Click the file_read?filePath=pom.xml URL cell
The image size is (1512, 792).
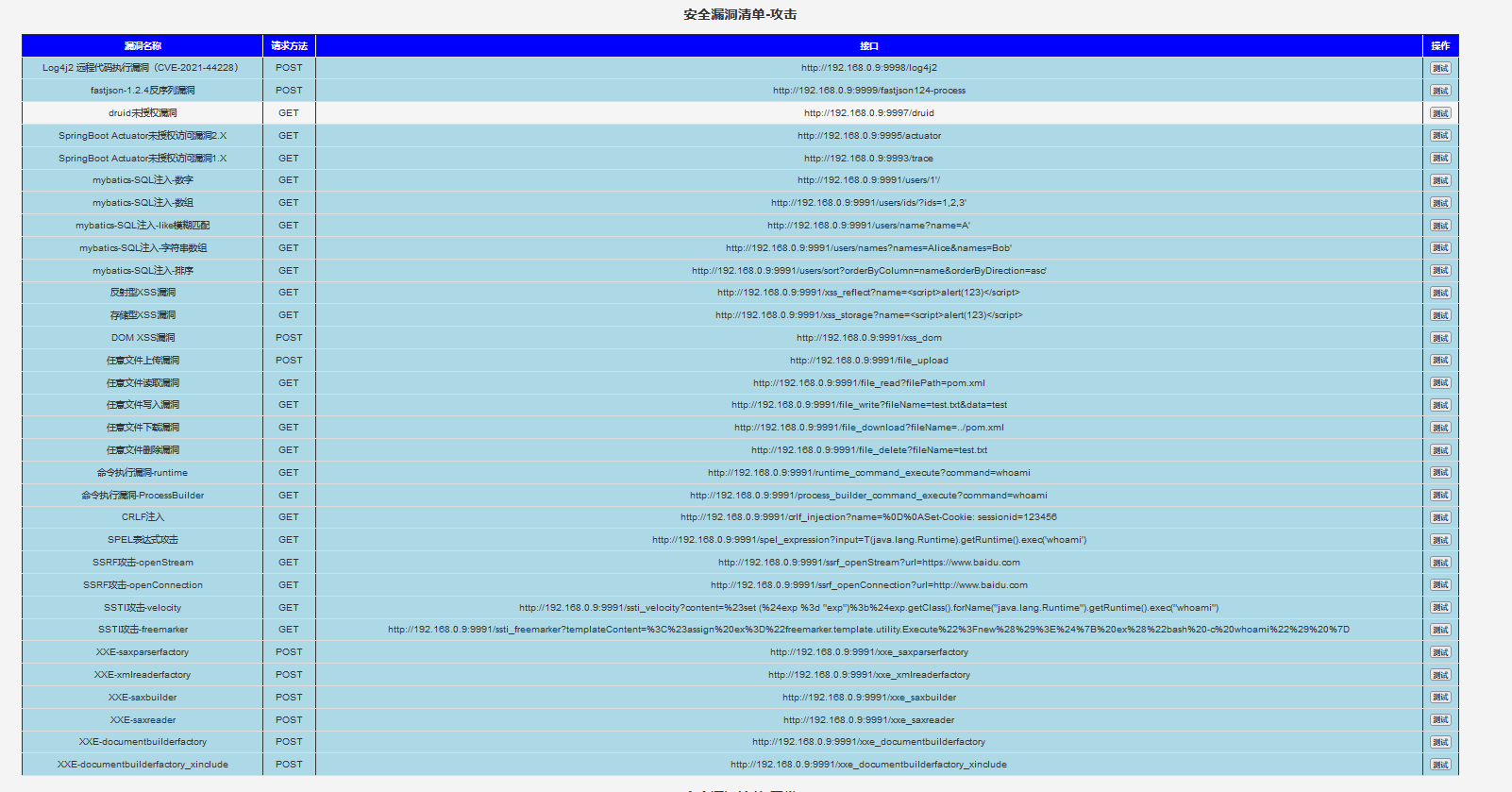pos(869,383)
